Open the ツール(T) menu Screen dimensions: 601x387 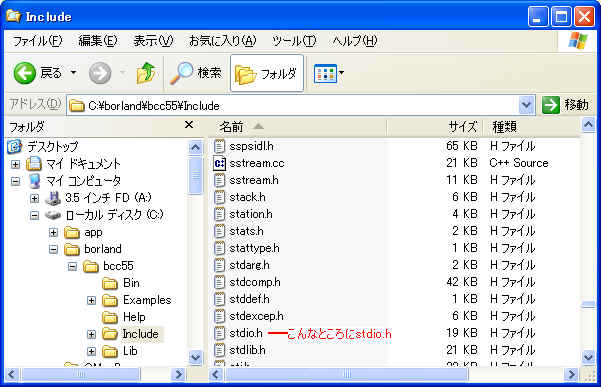[x=294, y=41]
